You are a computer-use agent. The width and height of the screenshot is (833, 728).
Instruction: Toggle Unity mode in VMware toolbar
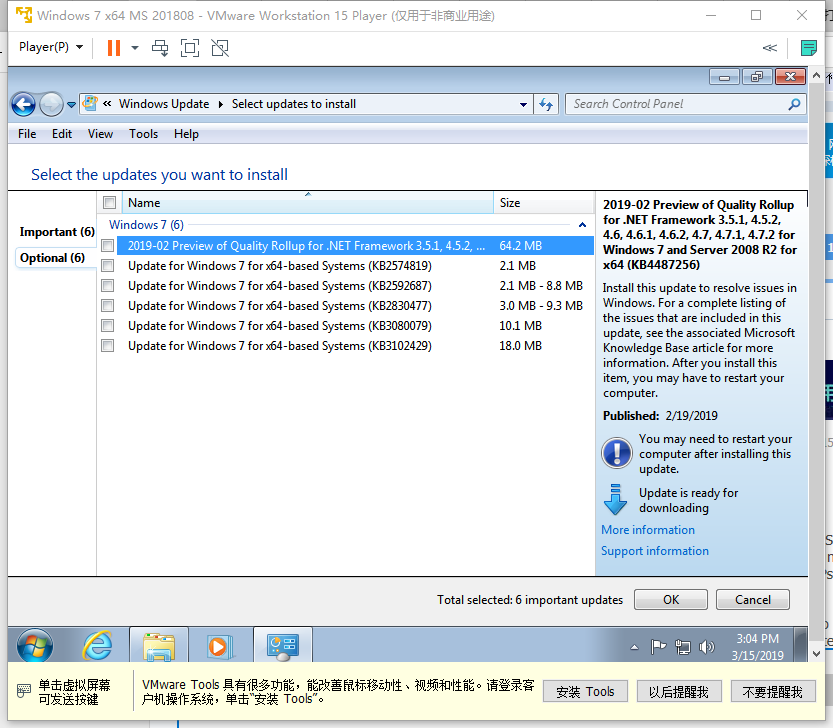pos(220,48)
